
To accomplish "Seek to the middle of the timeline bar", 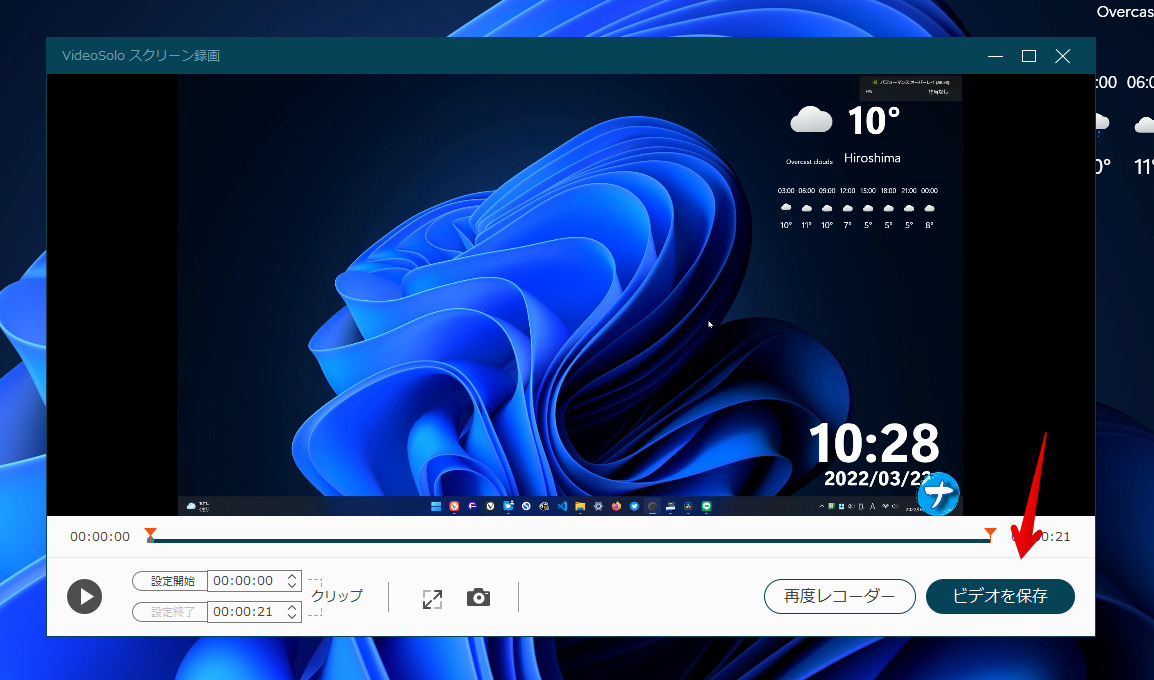I will tap(570, 541).
